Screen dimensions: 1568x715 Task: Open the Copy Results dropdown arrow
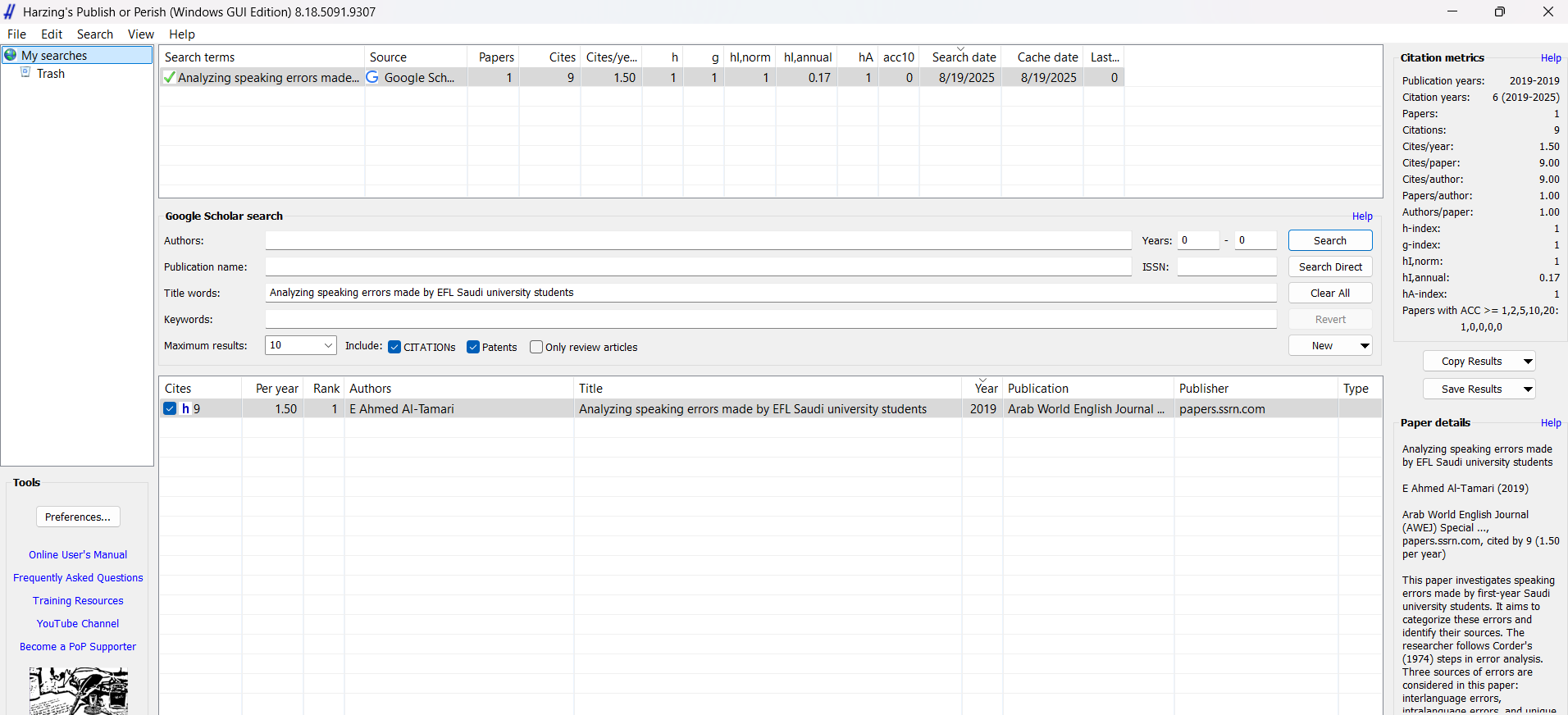tap(1528, 362)
